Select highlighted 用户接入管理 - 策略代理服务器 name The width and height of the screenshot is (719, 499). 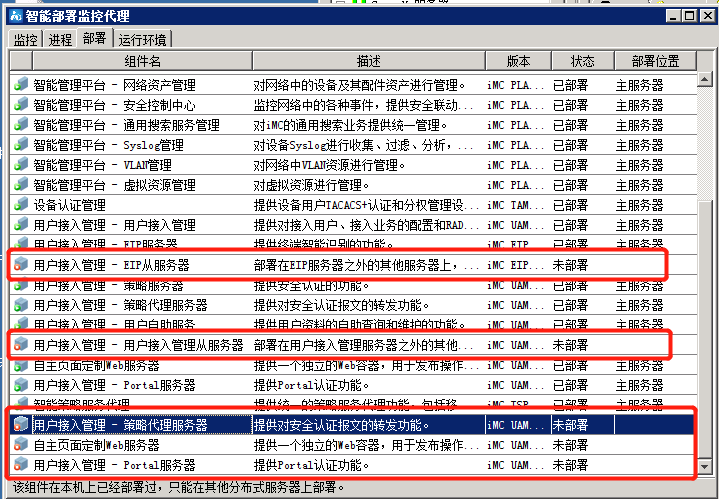pos(120,425)
